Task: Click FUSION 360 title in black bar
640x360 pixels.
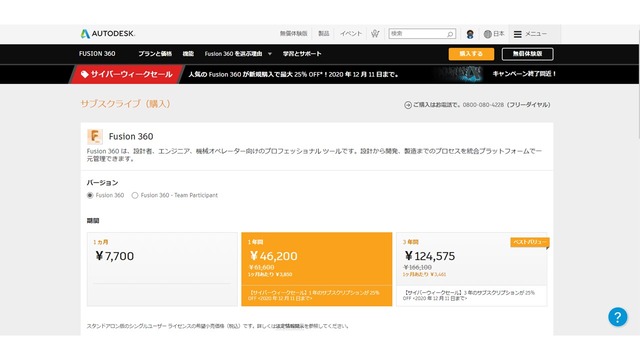Action: click(x=97, y=54)
